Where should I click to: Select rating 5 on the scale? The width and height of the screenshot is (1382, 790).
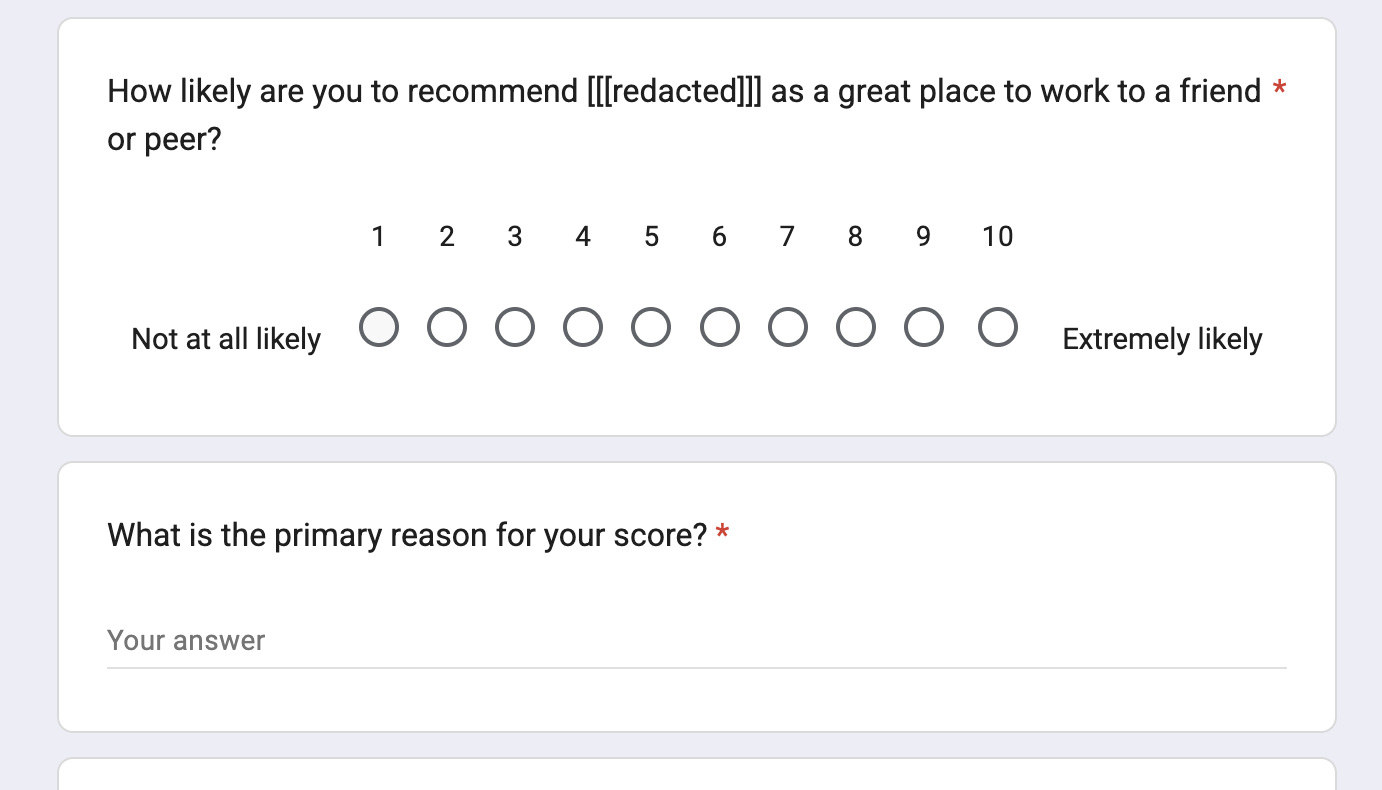pyautogui.click(x=651, y=327)
